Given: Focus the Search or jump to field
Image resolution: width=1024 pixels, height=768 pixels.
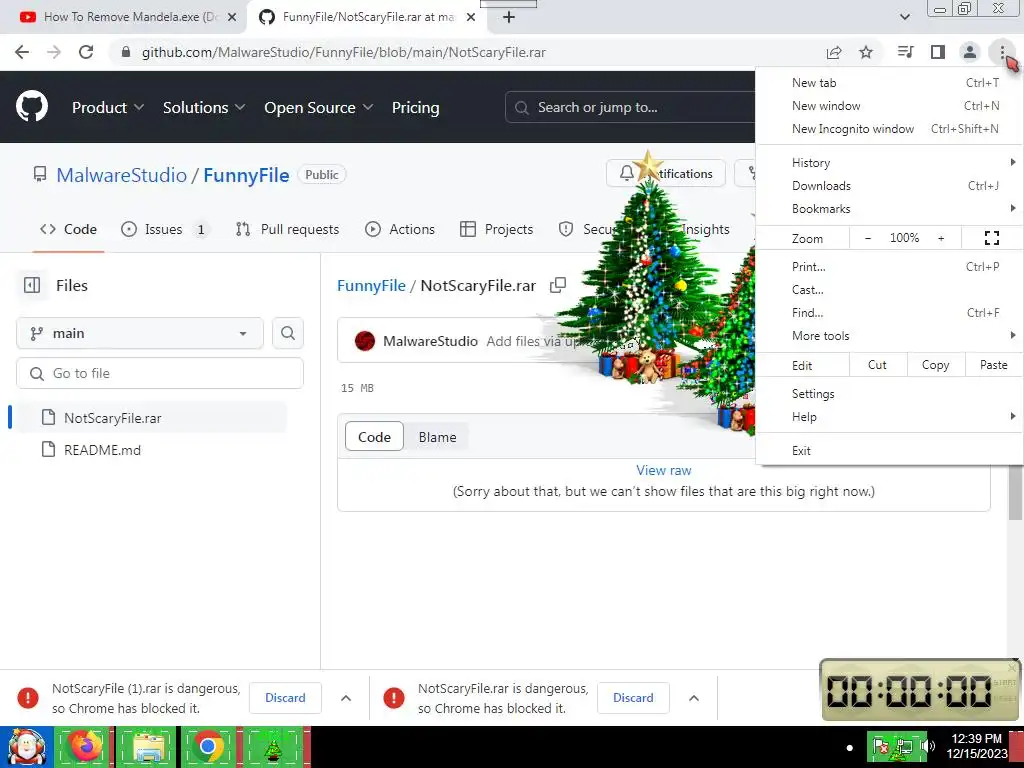Looking at the screenshot, I should tap(631, 107).
